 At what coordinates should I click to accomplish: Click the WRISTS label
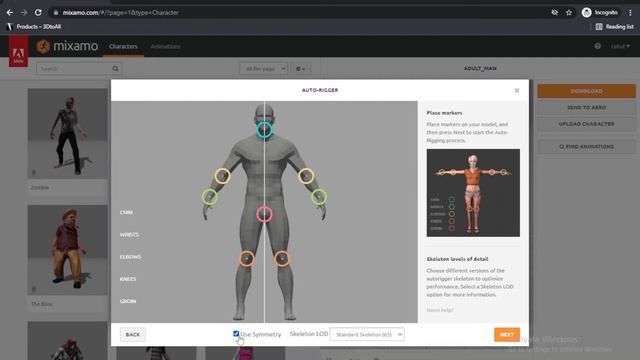pyautogui.click(x=129, y=235)
